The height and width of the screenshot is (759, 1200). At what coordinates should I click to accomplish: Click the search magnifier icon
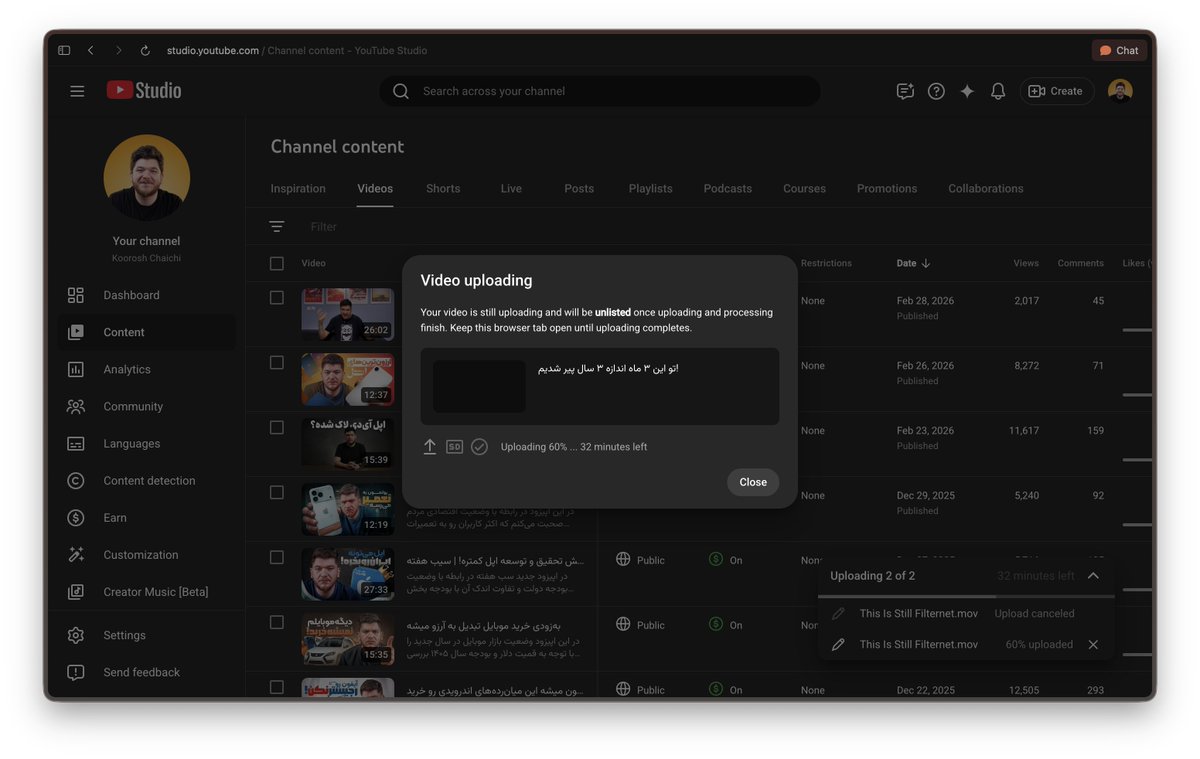pyautogui.click(x=401, y=91)
